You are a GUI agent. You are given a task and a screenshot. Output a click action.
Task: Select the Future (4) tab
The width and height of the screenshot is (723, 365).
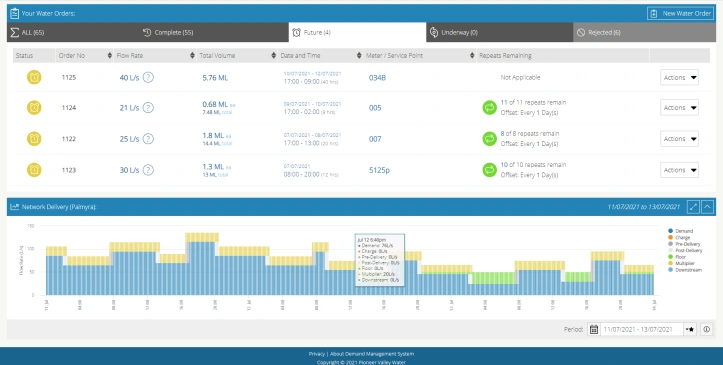[x=357, y=32]
